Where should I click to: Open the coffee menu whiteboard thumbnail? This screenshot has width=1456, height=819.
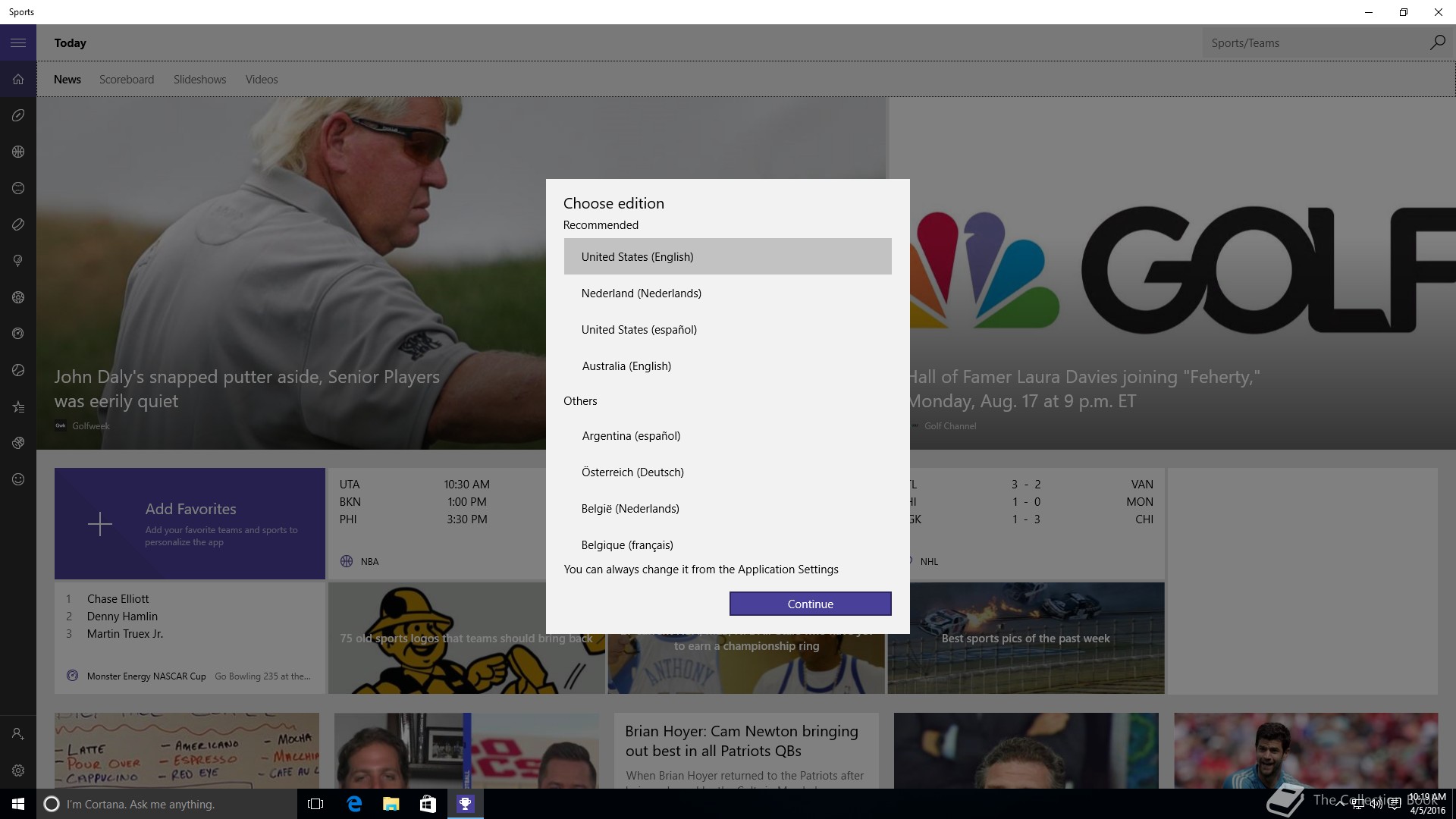187,750
